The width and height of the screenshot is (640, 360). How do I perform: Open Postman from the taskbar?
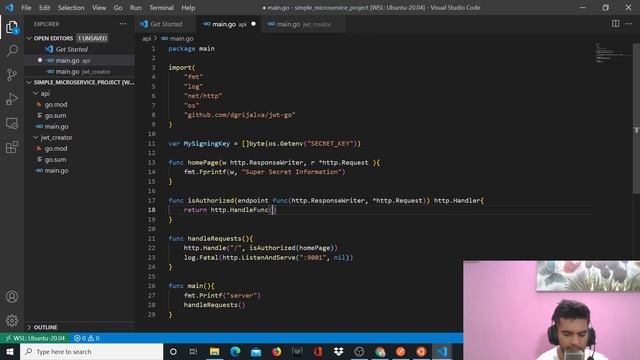(400, 351)
